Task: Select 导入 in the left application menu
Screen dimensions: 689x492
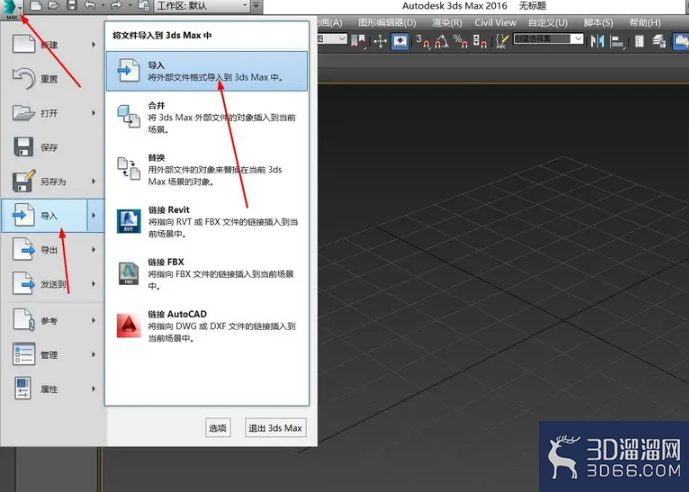Action: coord(44,215)
